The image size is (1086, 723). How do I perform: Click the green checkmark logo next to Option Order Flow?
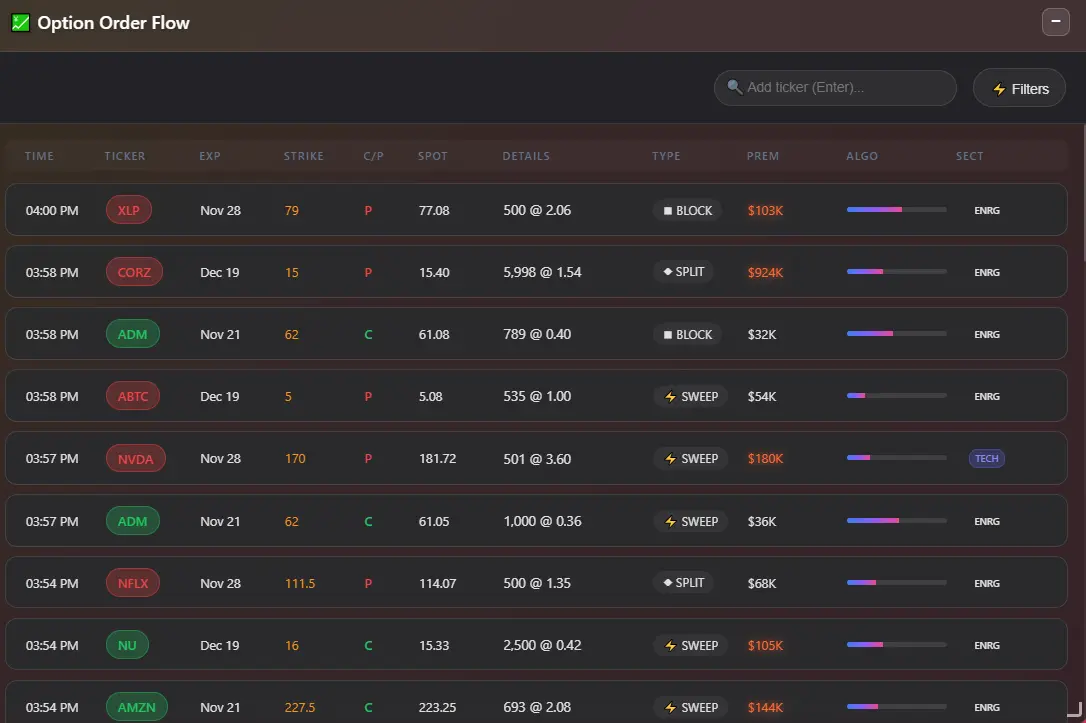point(19,21)
